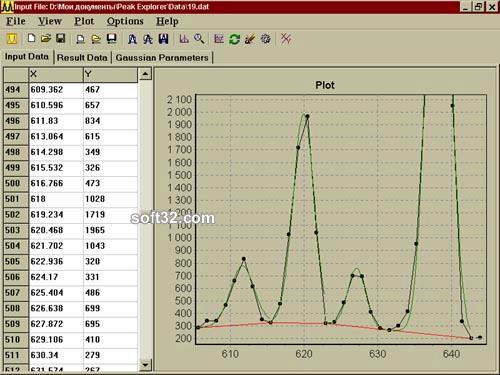Click Y cell 473

[110, 183]
